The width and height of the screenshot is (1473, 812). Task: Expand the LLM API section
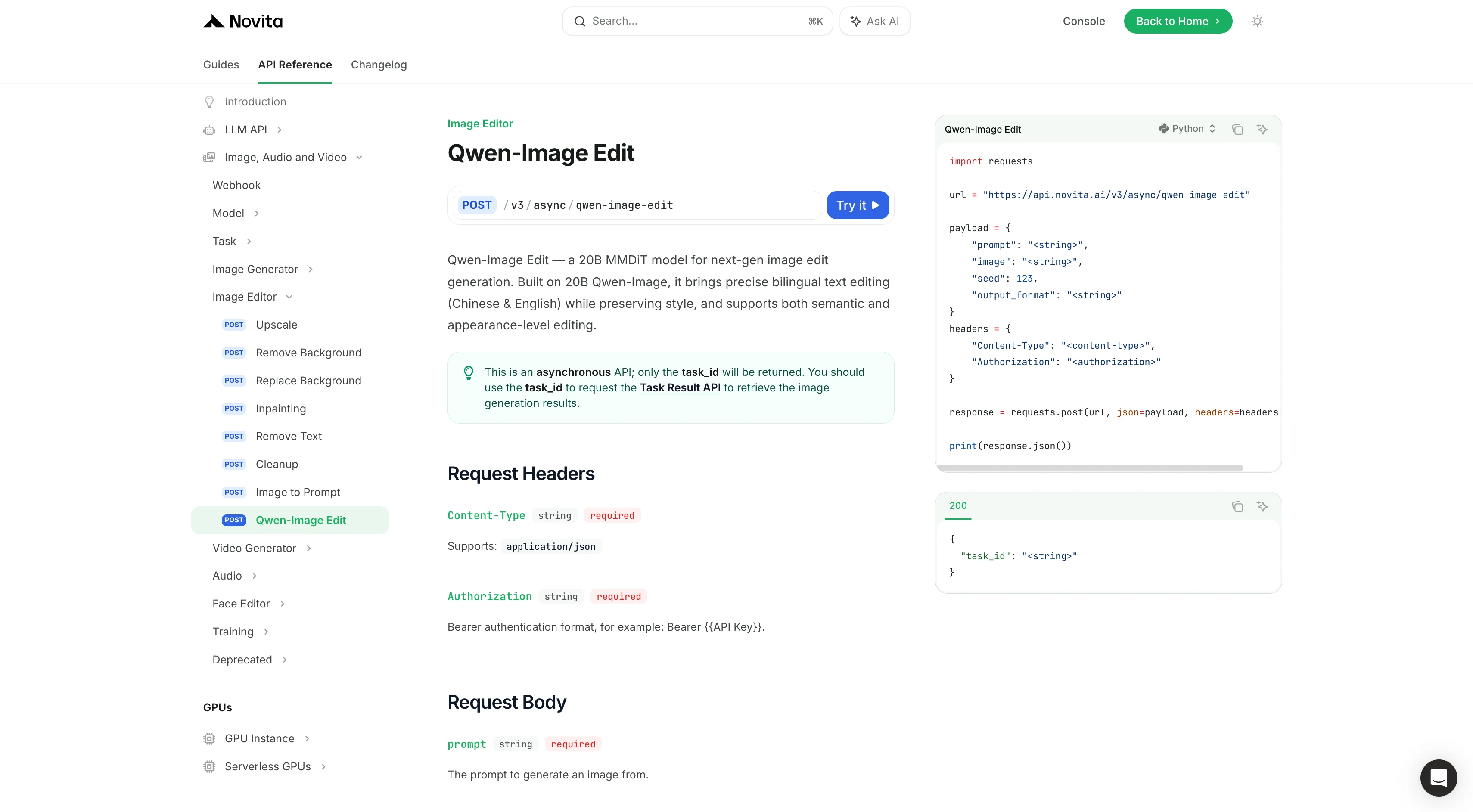click(280, 130)
